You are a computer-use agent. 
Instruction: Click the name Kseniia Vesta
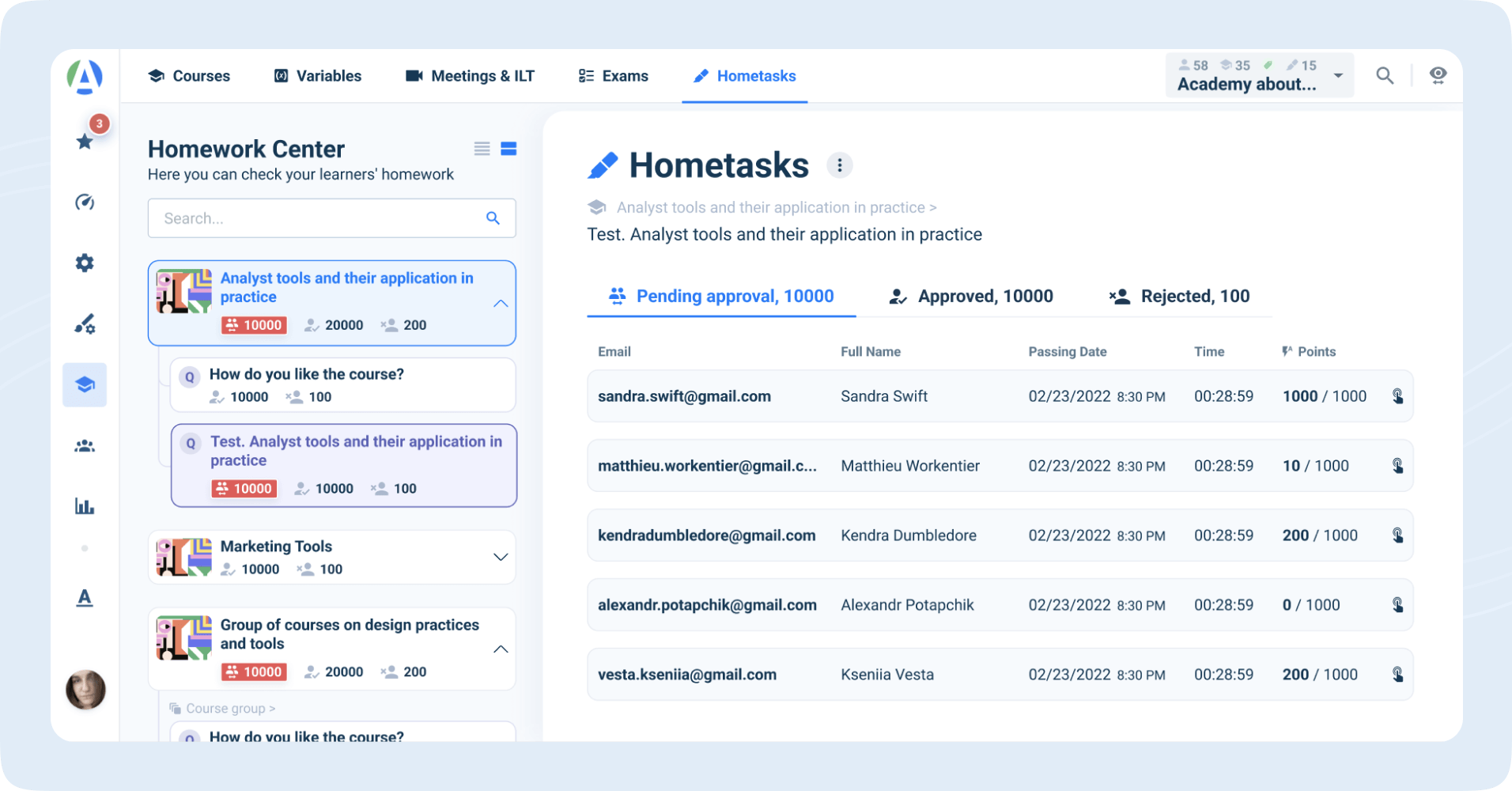tap(887, 675)
